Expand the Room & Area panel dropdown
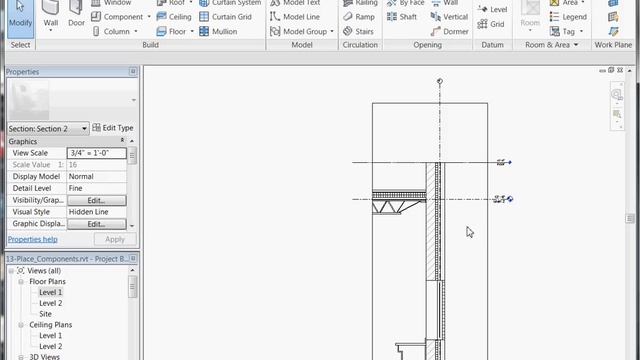640x360 pixels. point(576,45)
